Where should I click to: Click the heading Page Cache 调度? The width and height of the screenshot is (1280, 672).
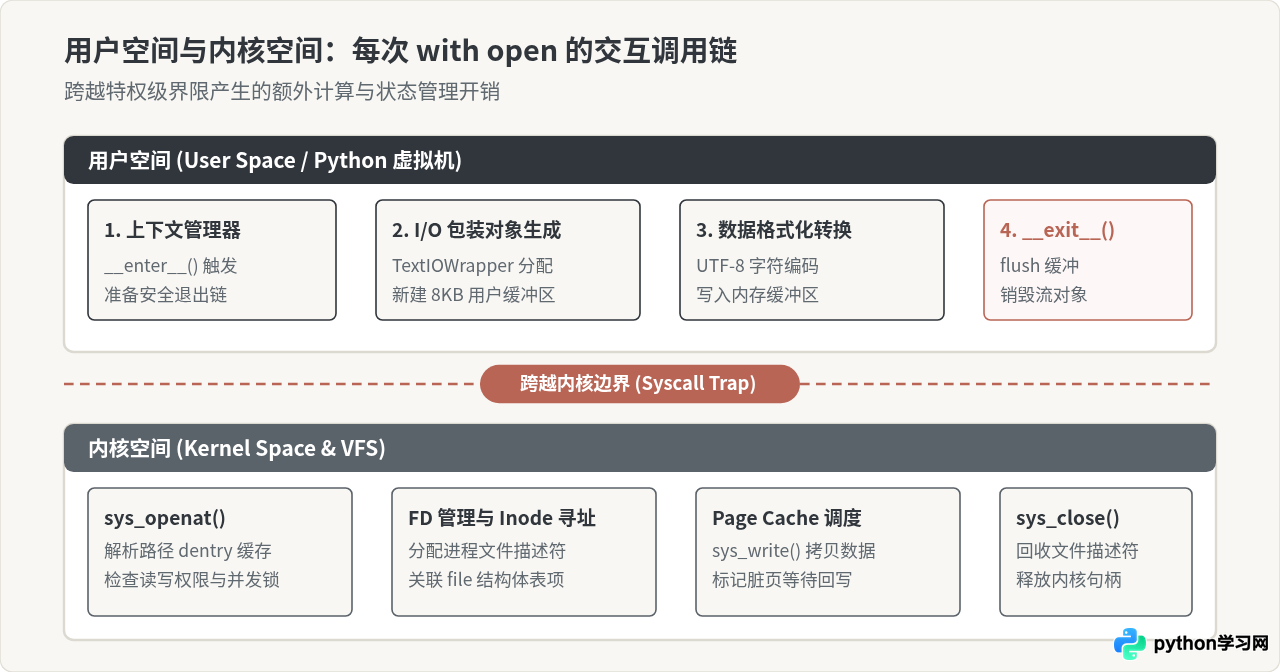[x=786, y=518]
